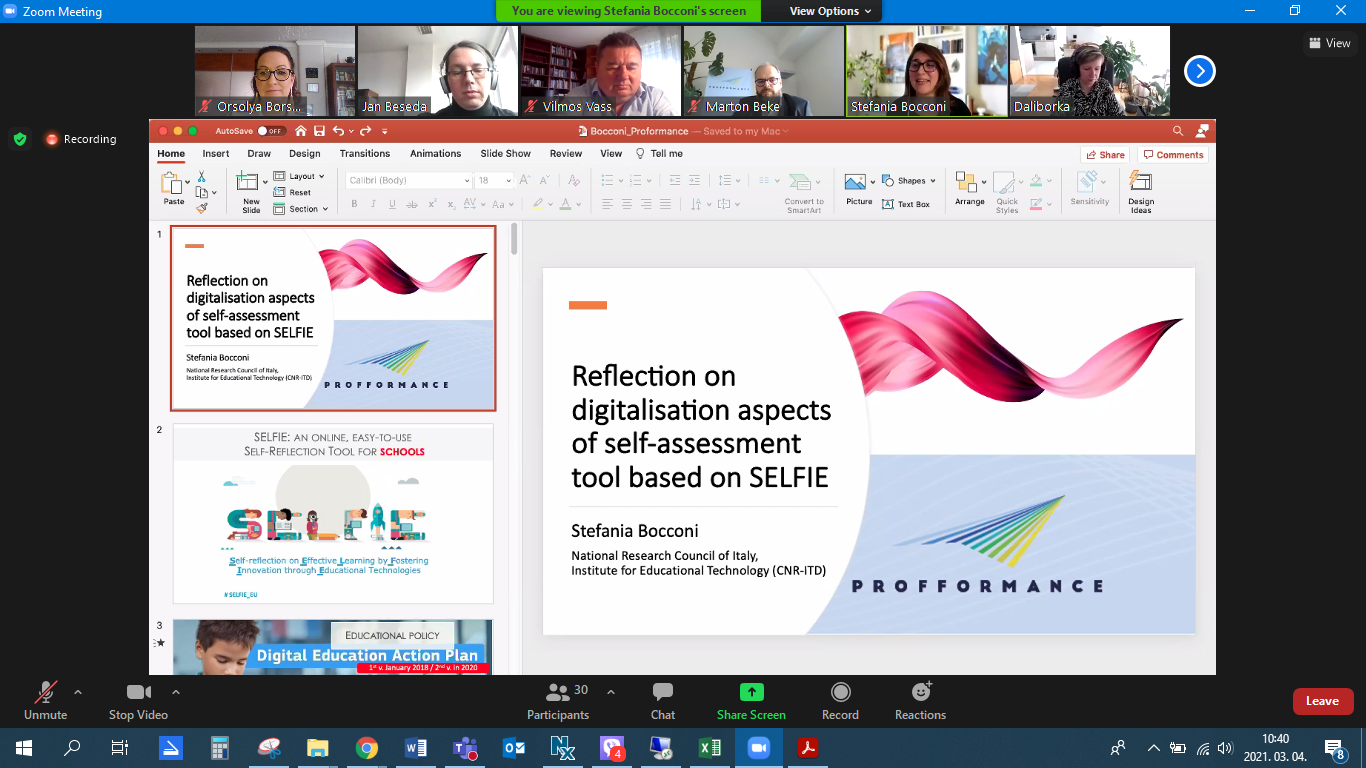Click the red Leave button
This screenshot has width=1366, height=768.
(x=1322, y=701)
